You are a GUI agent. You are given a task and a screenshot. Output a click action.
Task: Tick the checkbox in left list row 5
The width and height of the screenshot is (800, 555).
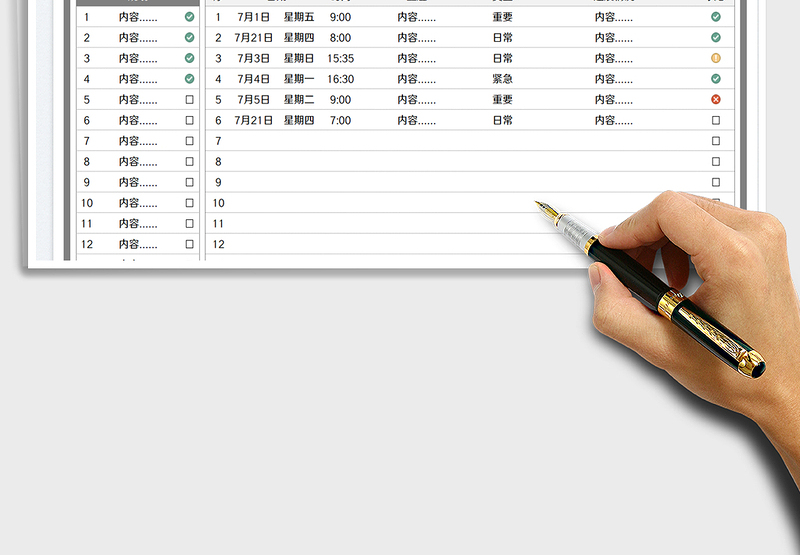190,100
